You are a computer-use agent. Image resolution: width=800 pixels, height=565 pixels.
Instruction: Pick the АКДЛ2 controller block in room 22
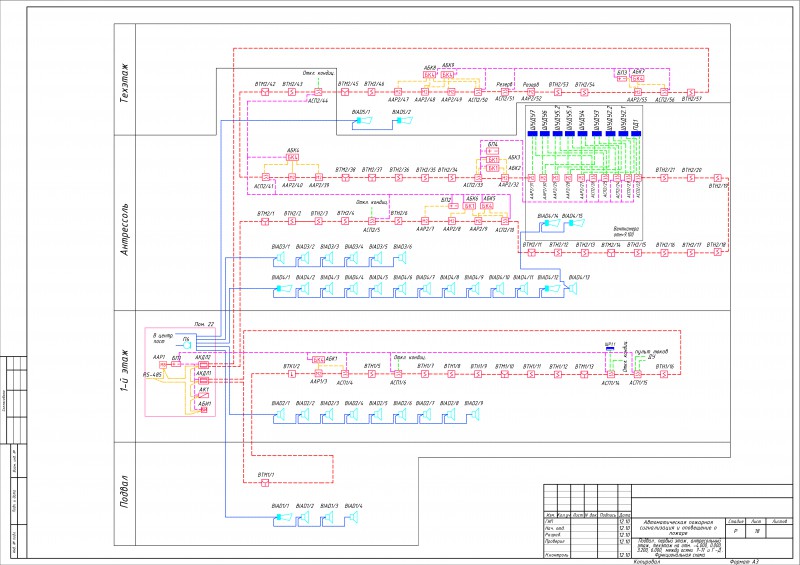203,365
